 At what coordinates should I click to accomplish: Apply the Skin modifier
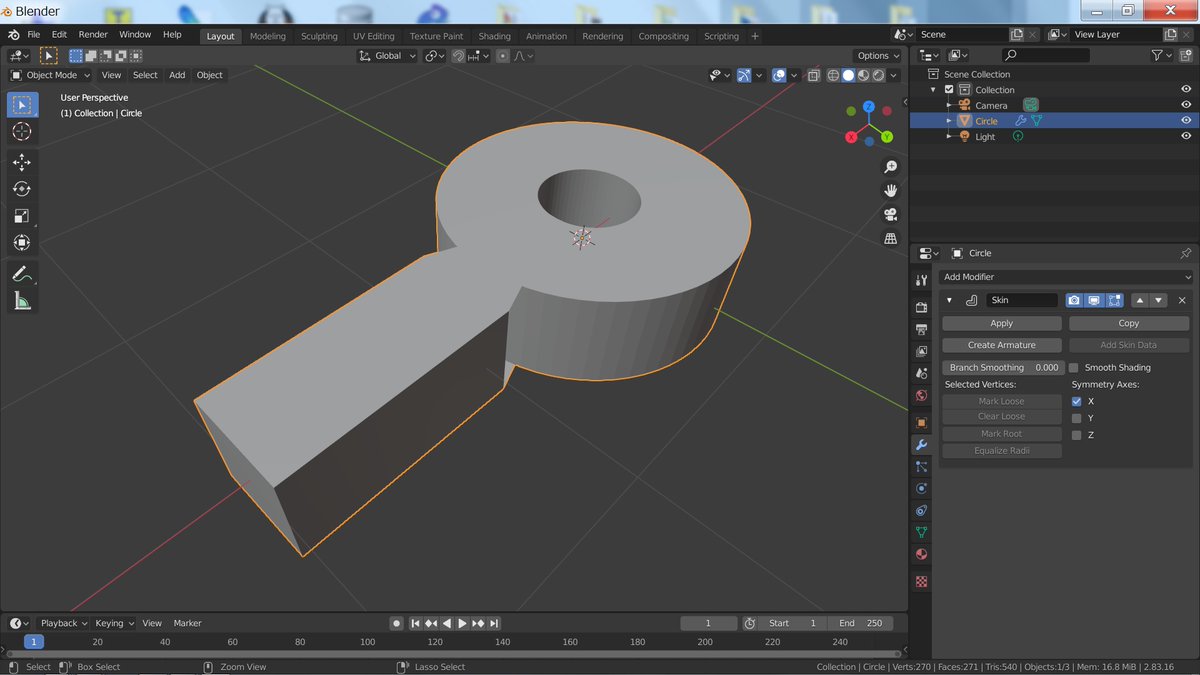point(1001,322)
